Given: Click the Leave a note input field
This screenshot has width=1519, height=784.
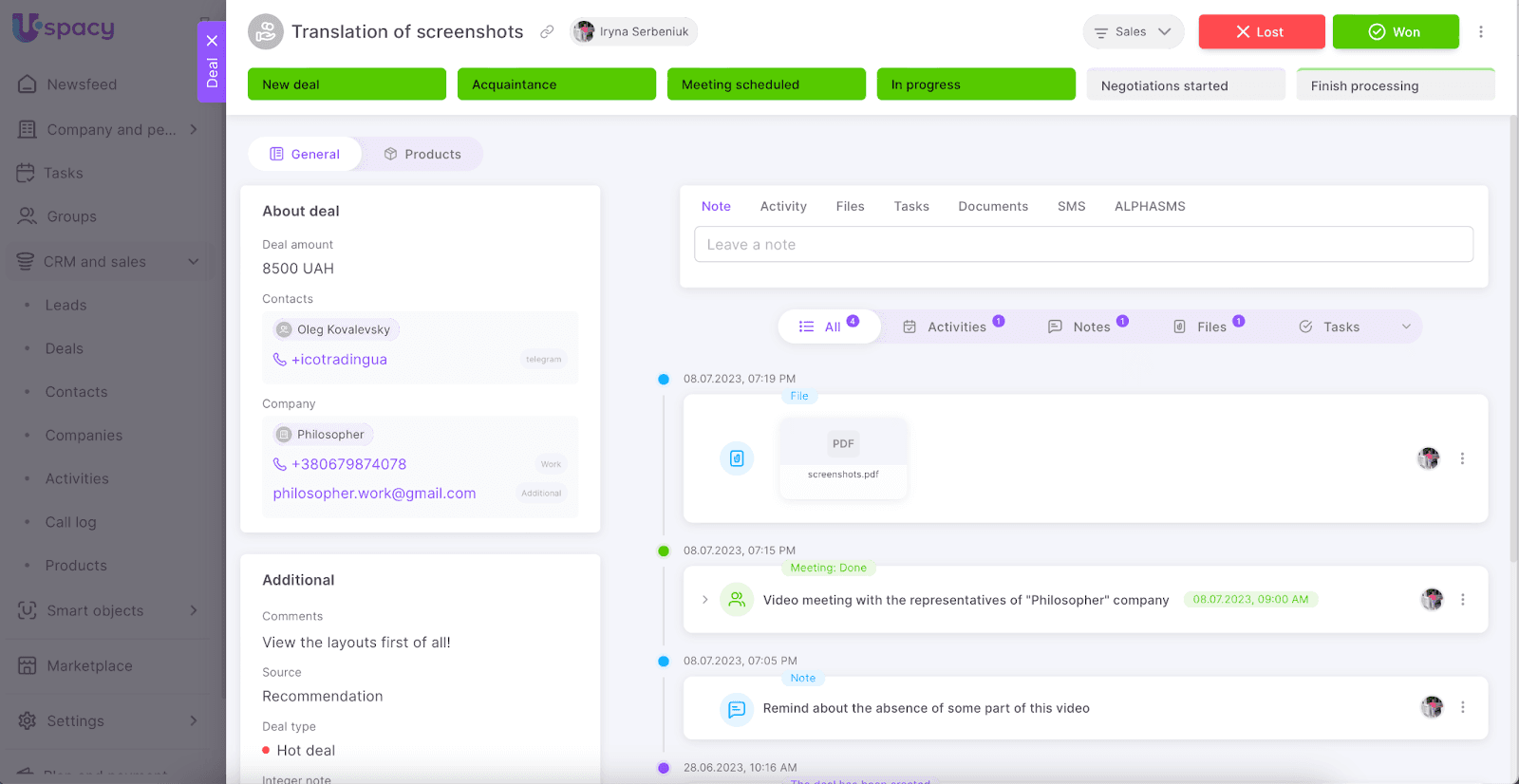Looking at the screenshot, I should (x=1083, y=244).
